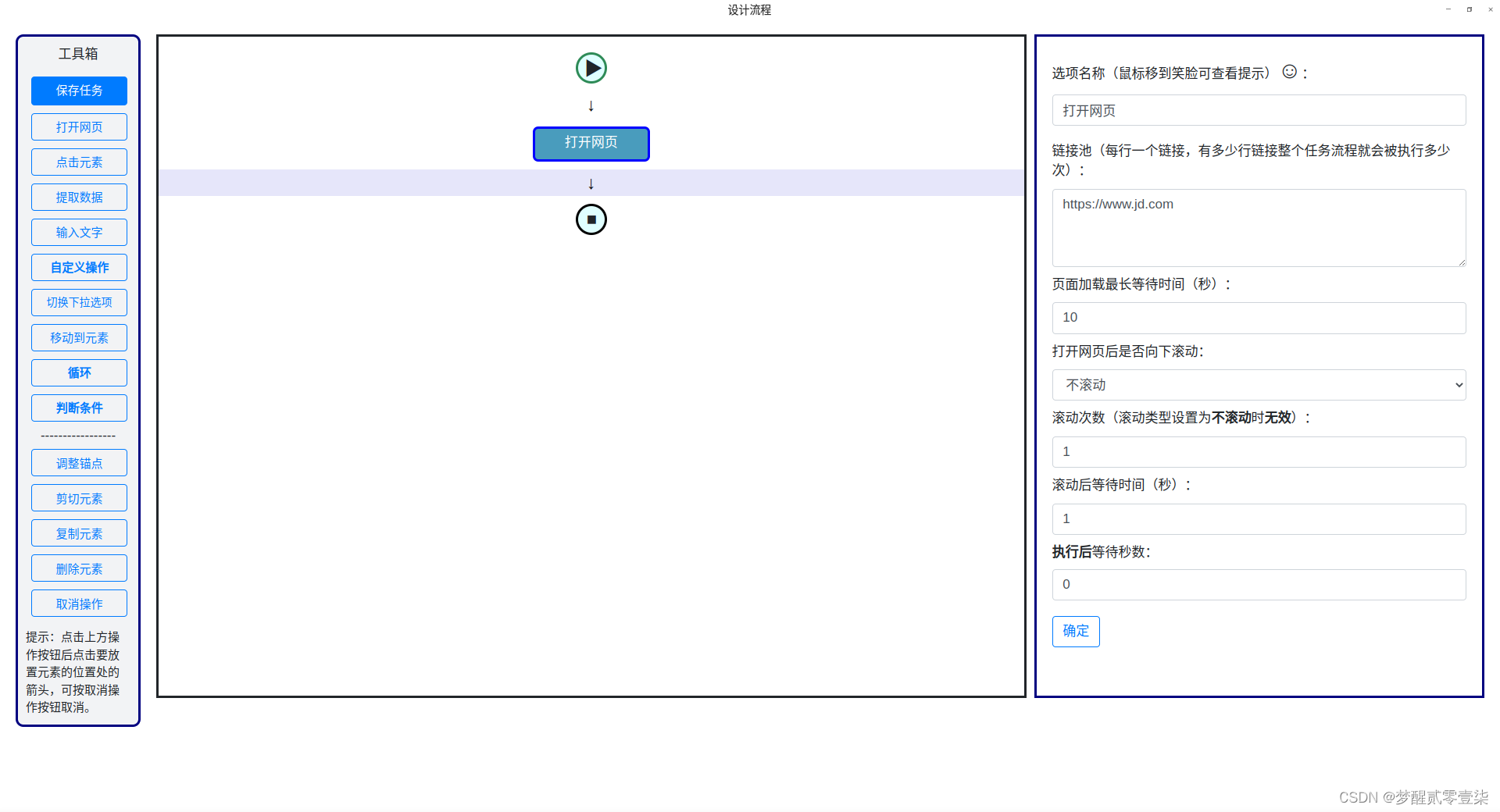Focus the 执行后等待秒数 input field
1500x812 pixels.
(x=1259, y=585)
